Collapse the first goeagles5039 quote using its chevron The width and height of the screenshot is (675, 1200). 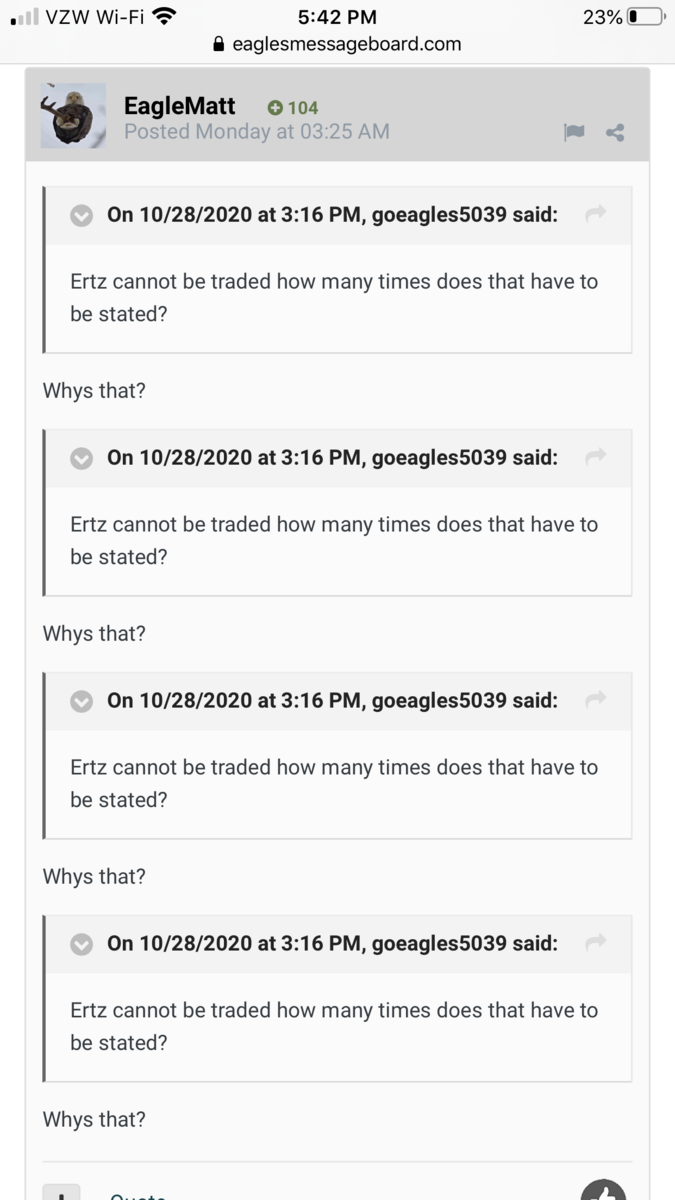tap(82, 215)
